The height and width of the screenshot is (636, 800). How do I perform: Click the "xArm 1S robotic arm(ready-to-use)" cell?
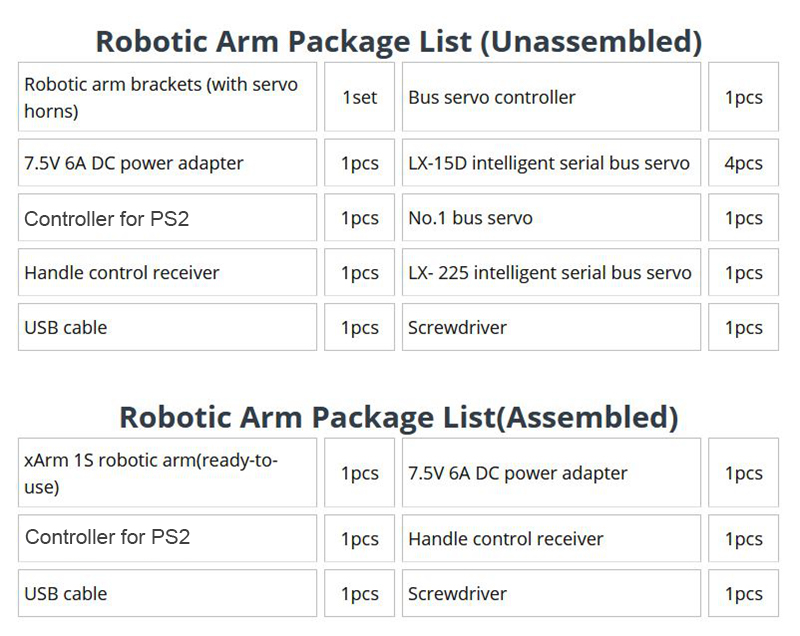(x=167, y=473)
